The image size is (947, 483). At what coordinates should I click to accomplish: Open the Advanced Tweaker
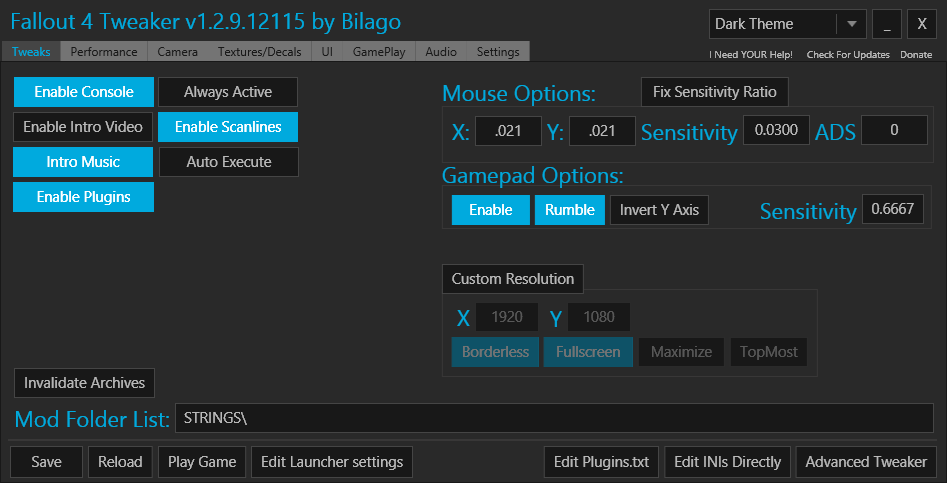[x=866, y=462]
